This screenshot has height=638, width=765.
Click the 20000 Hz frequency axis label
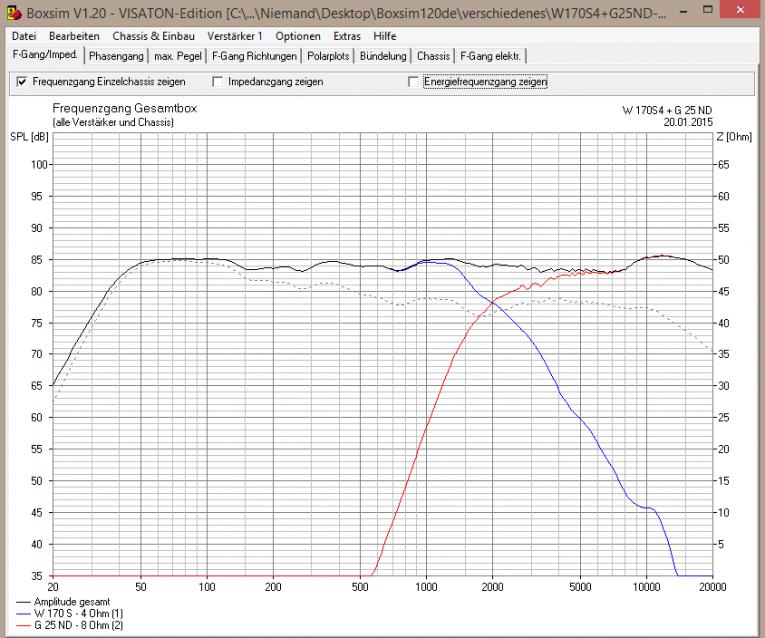point(713,587)
